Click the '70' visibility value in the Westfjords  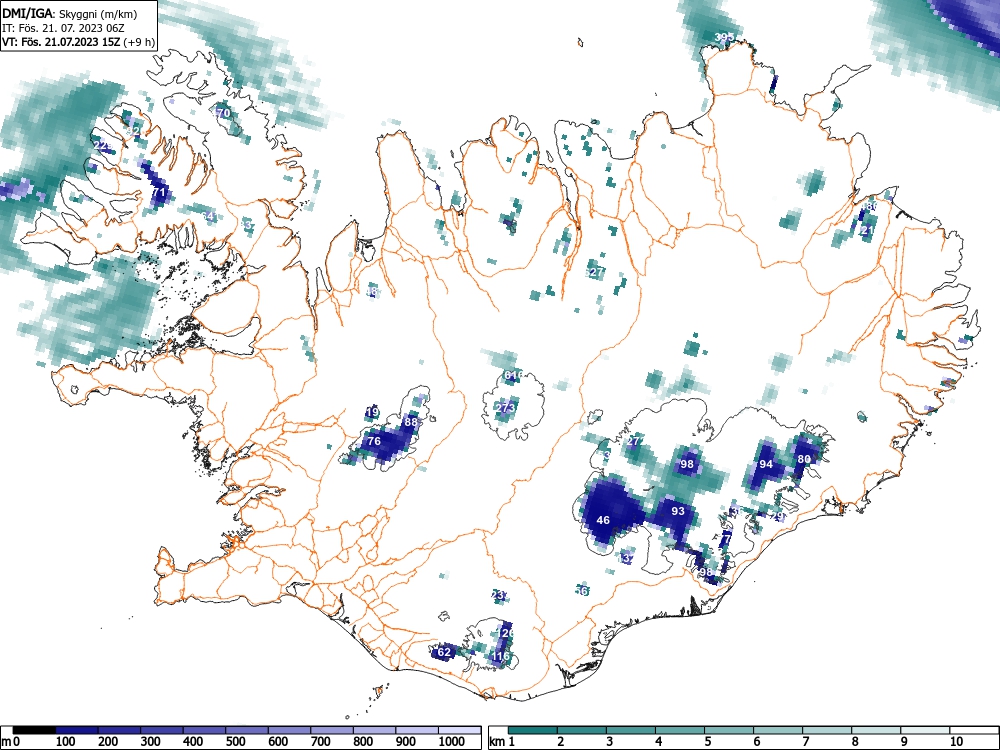223,114
